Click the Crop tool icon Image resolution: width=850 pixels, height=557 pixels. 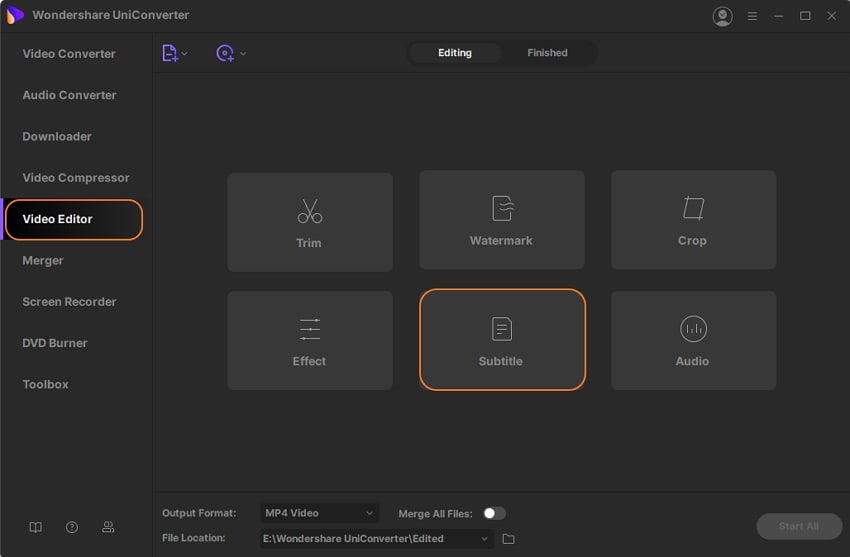pos(693,208)
